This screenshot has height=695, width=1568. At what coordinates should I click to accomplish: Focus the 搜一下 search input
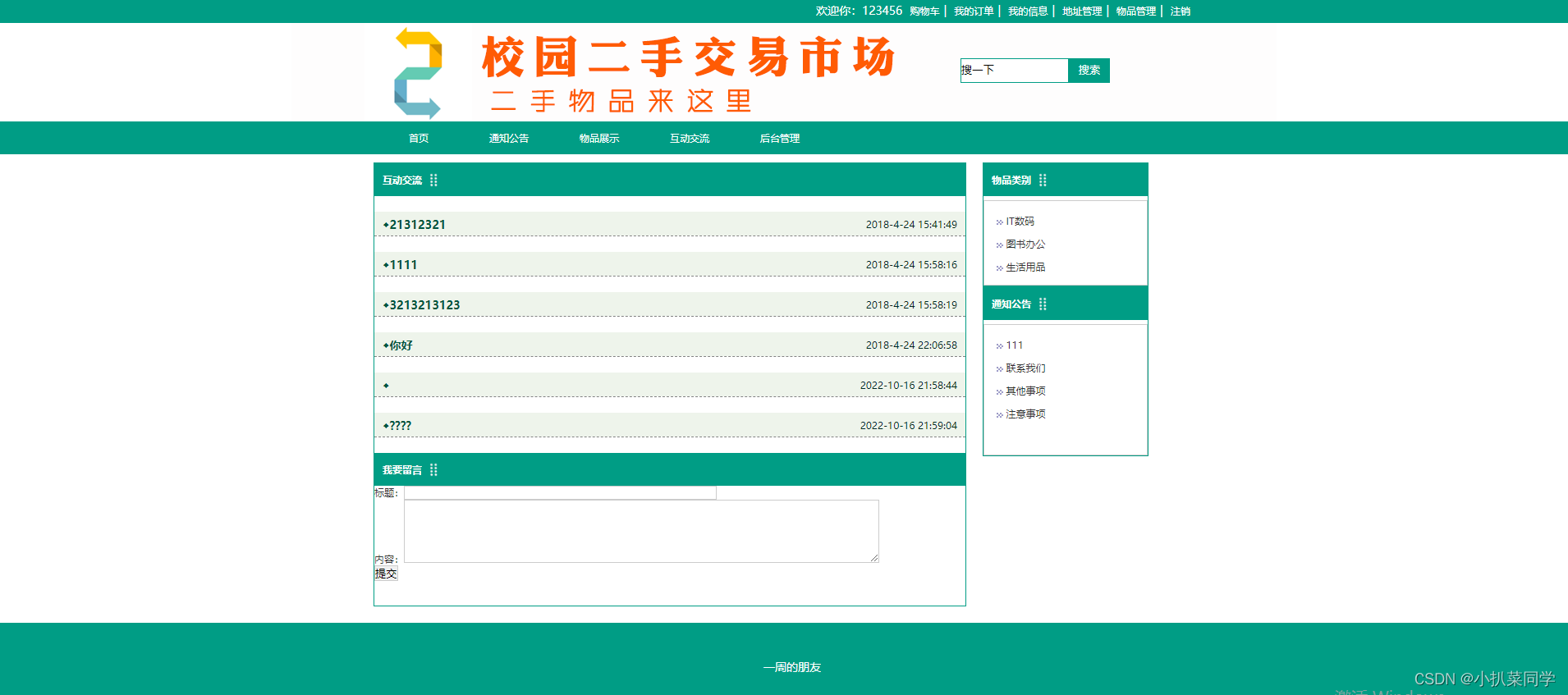pyautogui.click(x=1014, y=71)
